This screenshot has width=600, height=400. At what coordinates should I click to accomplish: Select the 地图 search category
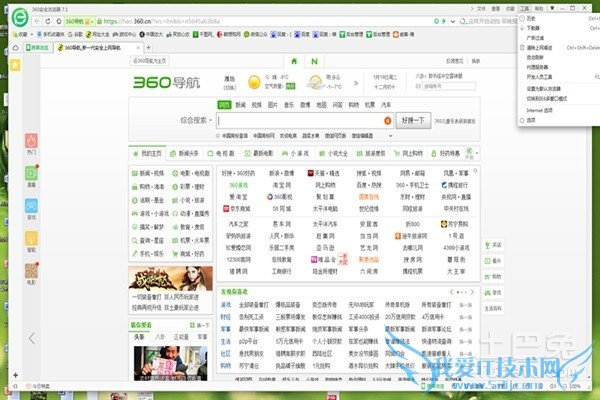[321, 105]
